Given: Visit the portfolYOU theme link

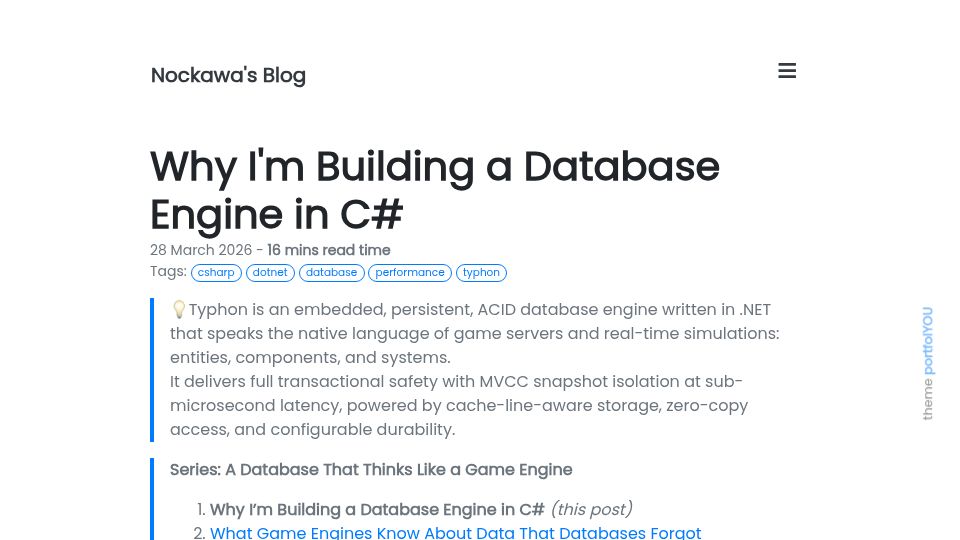Looking at the screenshot, I should (x=928, y=340).
